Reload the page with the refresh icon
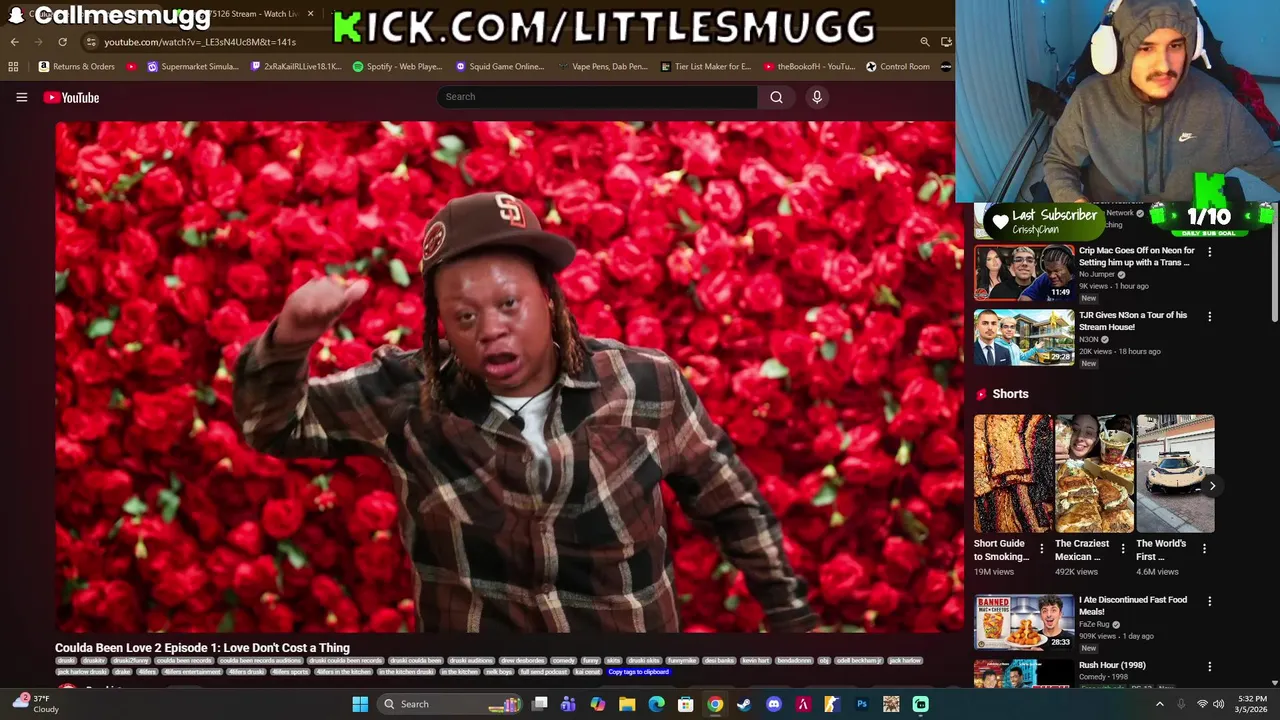 62,42
